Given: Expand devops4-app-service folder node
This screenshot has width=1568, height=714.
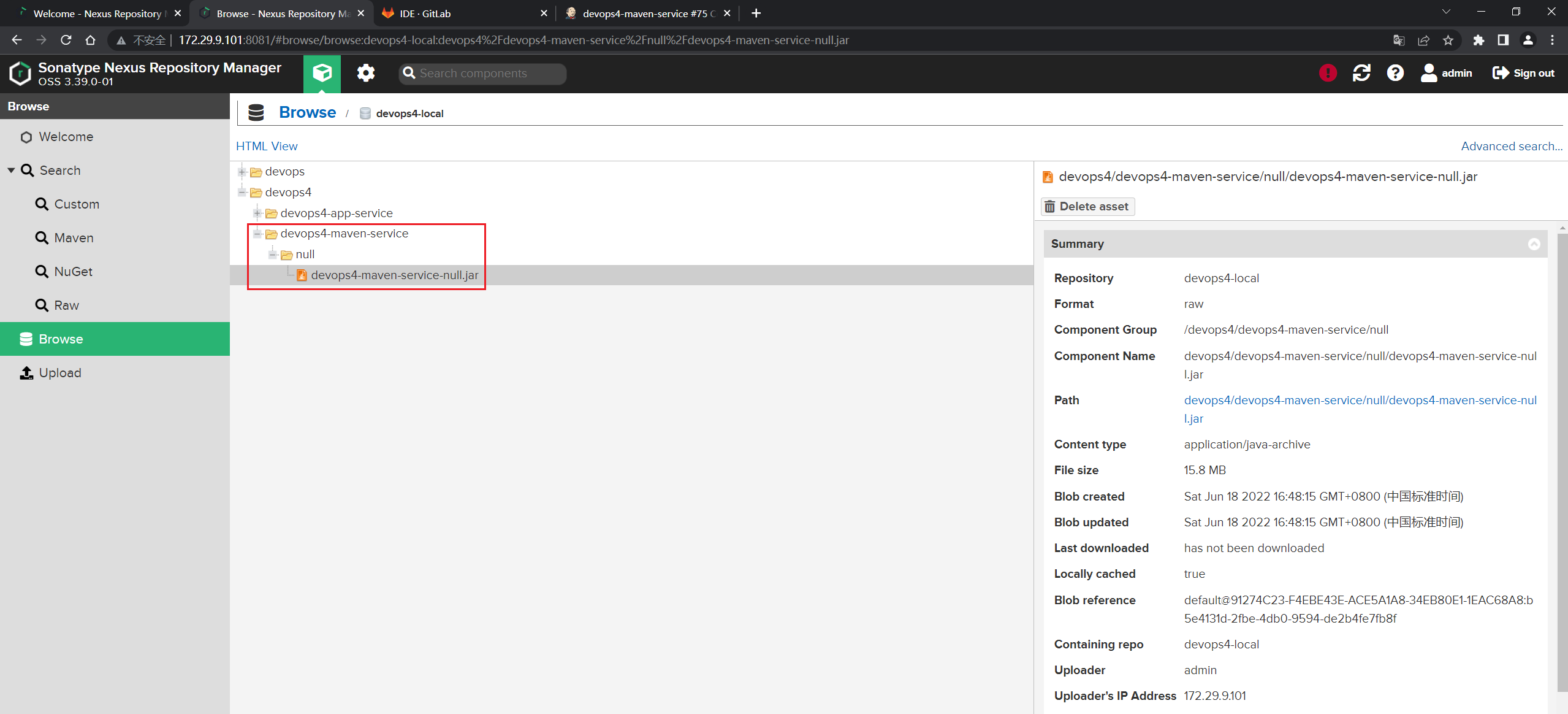Looking at the screenshot, I should [257, 213].
